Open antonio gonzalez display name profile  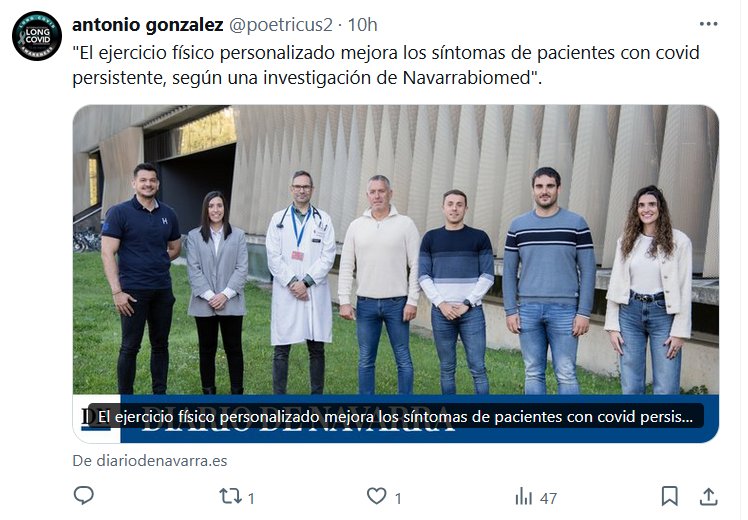point(147,25)
